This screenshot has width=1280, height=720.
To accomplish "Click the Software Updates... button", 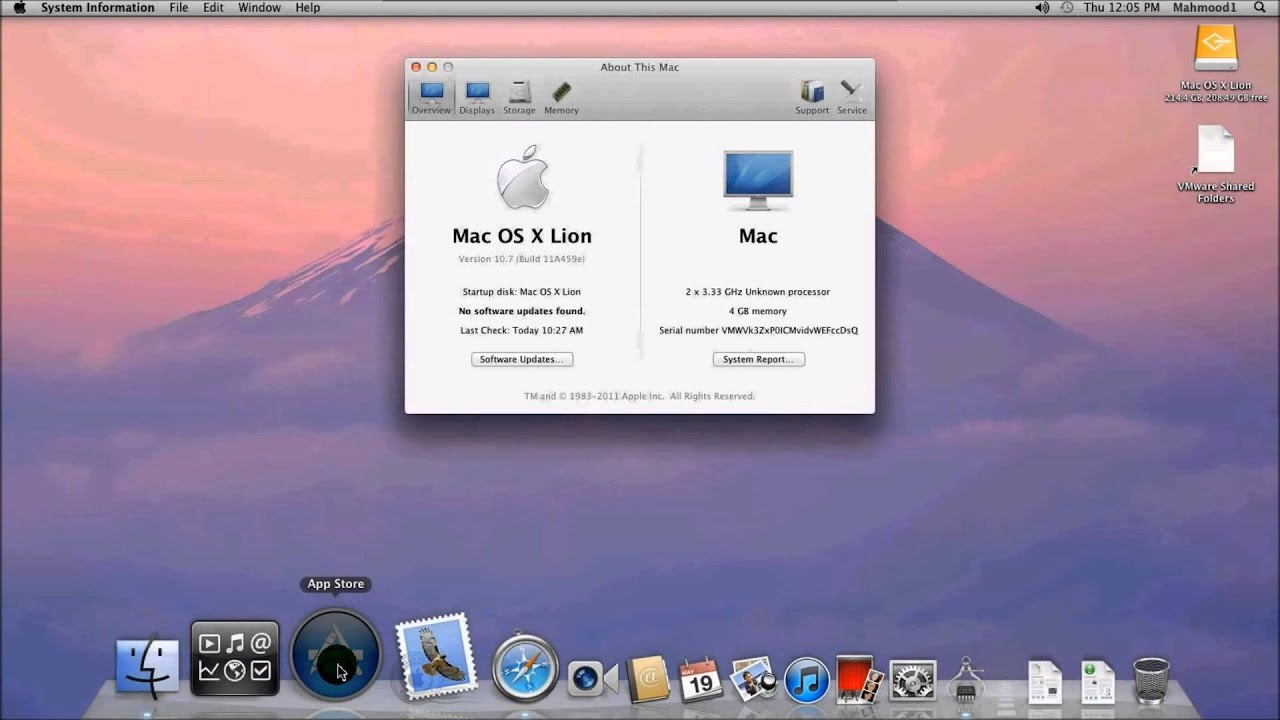I will (522, 359).
